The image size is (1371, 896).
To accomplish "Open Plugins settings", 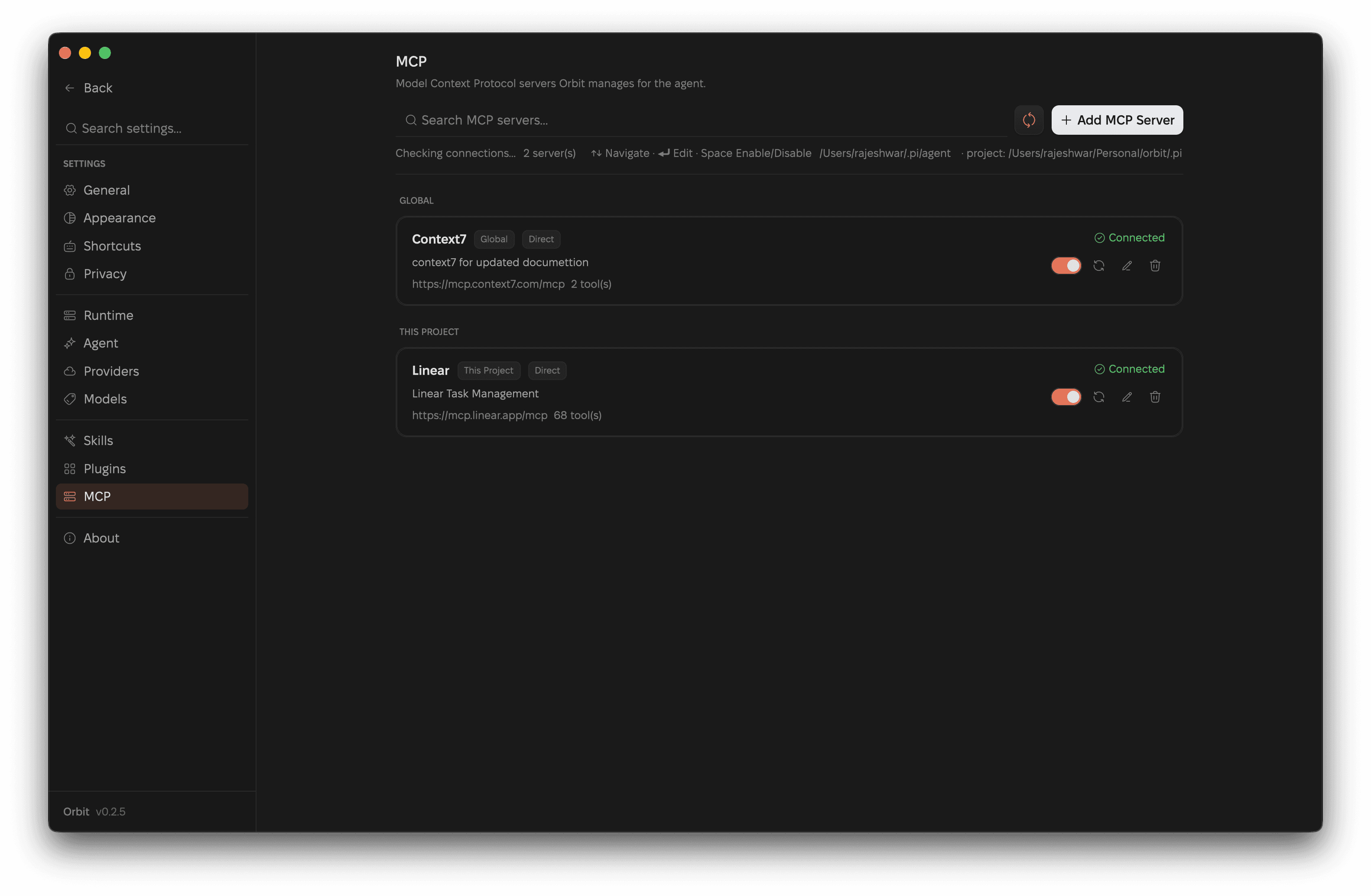I will pyautogui.click(x=152, y=468).
